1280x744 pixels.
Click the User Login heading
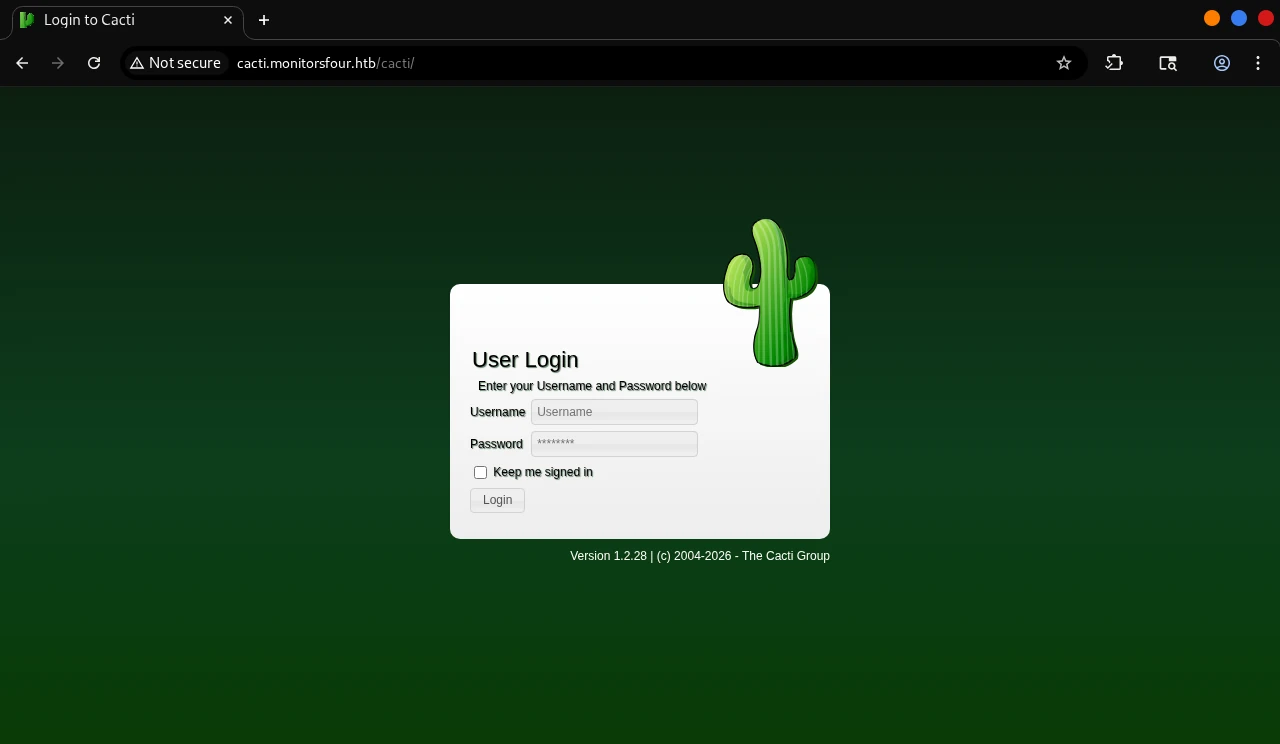pos(525,360)
